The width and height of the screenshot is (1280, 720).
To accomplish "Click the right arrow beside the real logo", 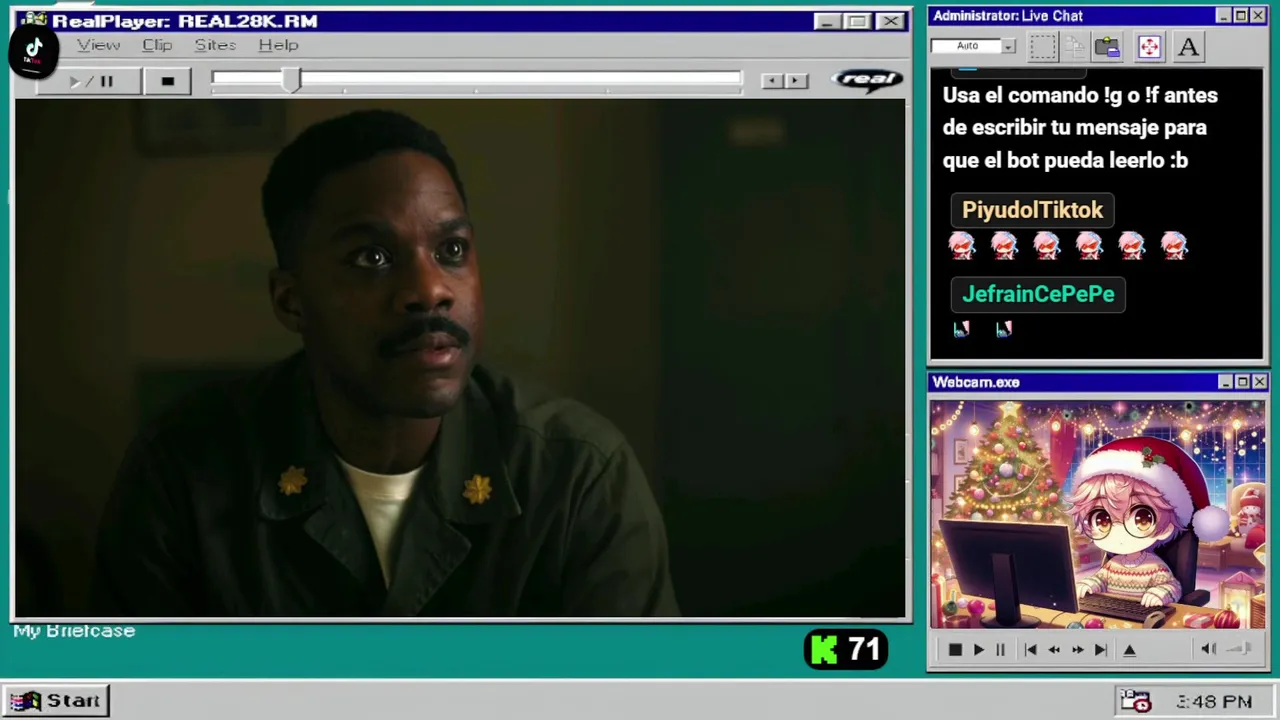I will 796,80.
